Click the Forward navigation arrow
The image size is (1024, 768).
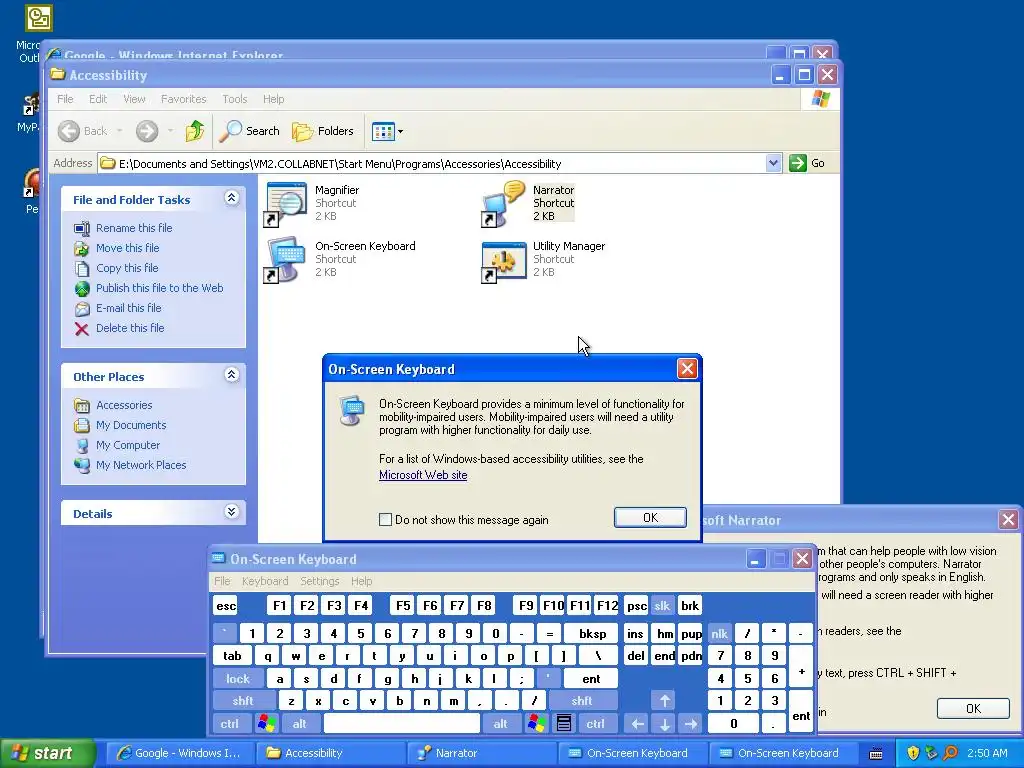point(147,131)
